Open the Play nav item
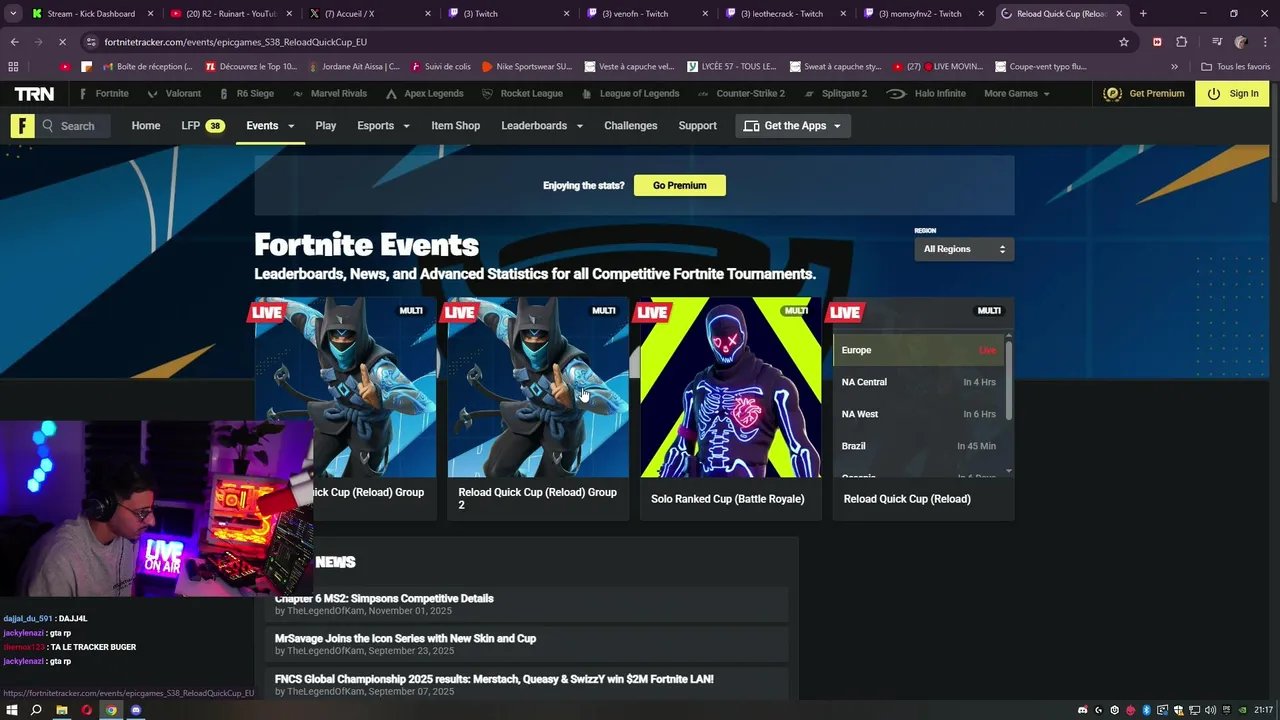Image resolution: width=1280 pixels, height=720 pixels. point(326,126)
